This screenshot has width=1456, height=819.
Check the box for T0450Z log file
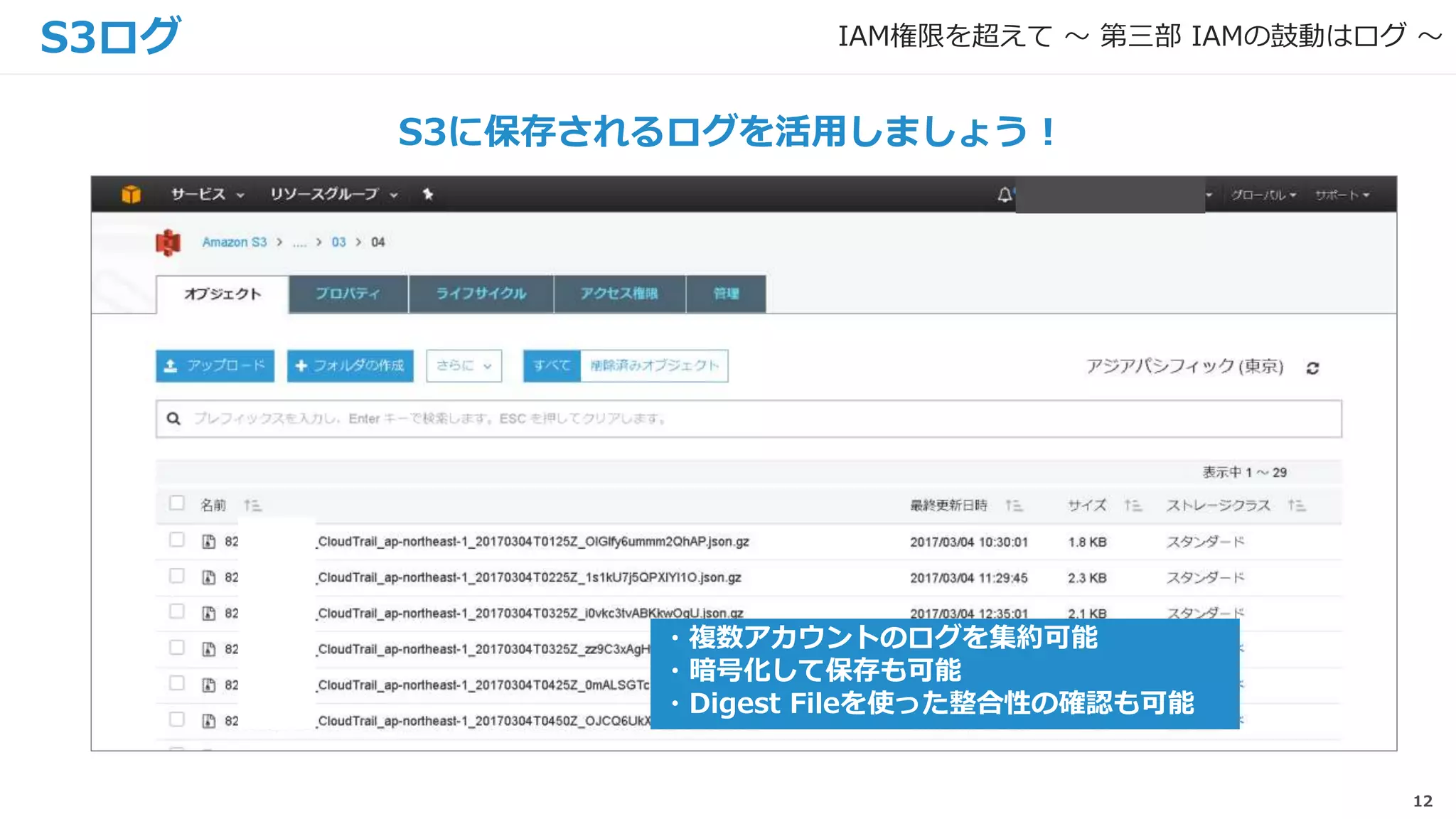coord(176,719)
